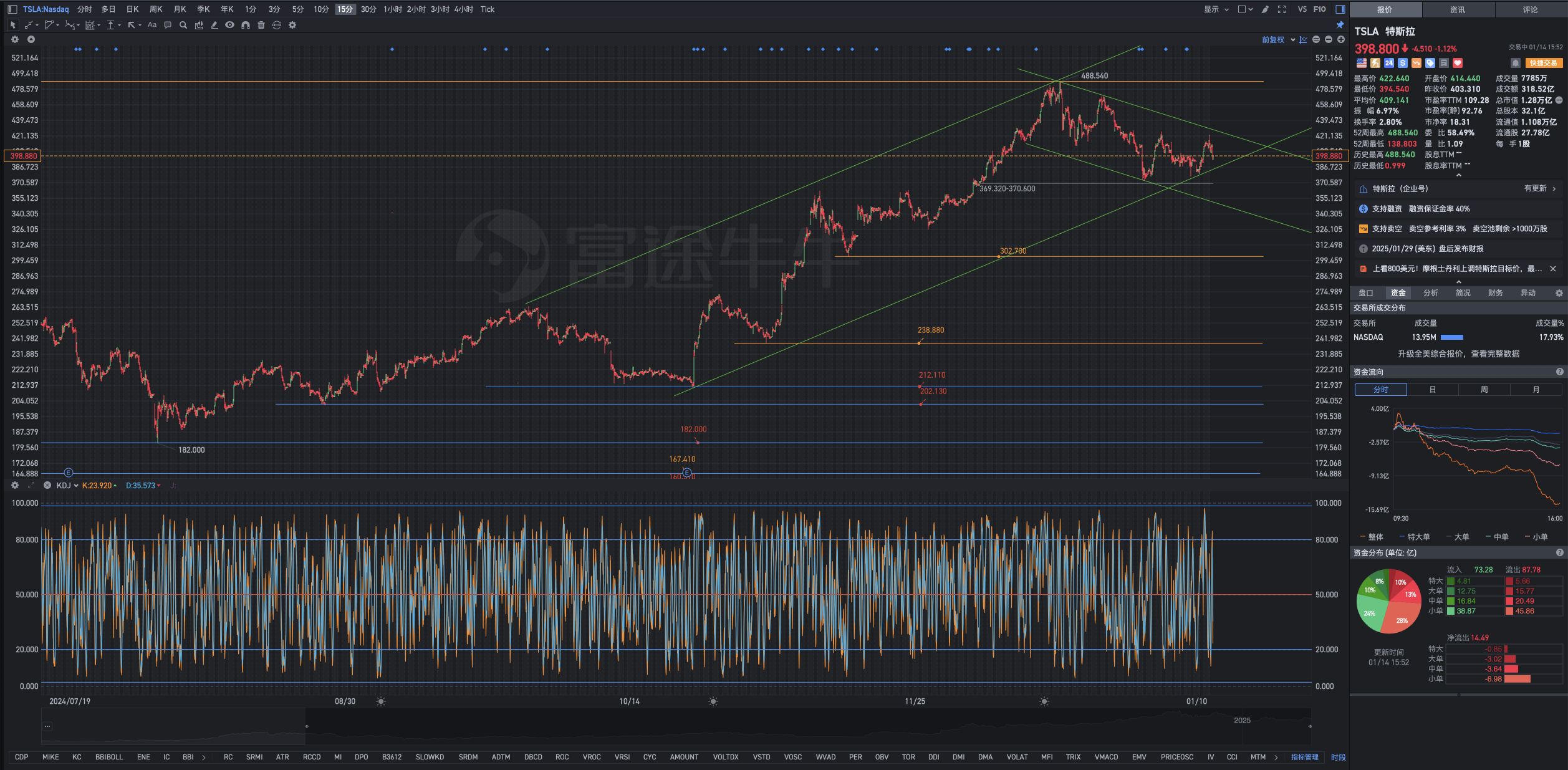
Task: Select the pencil edit drawing tool
Action: click(214, 25)
